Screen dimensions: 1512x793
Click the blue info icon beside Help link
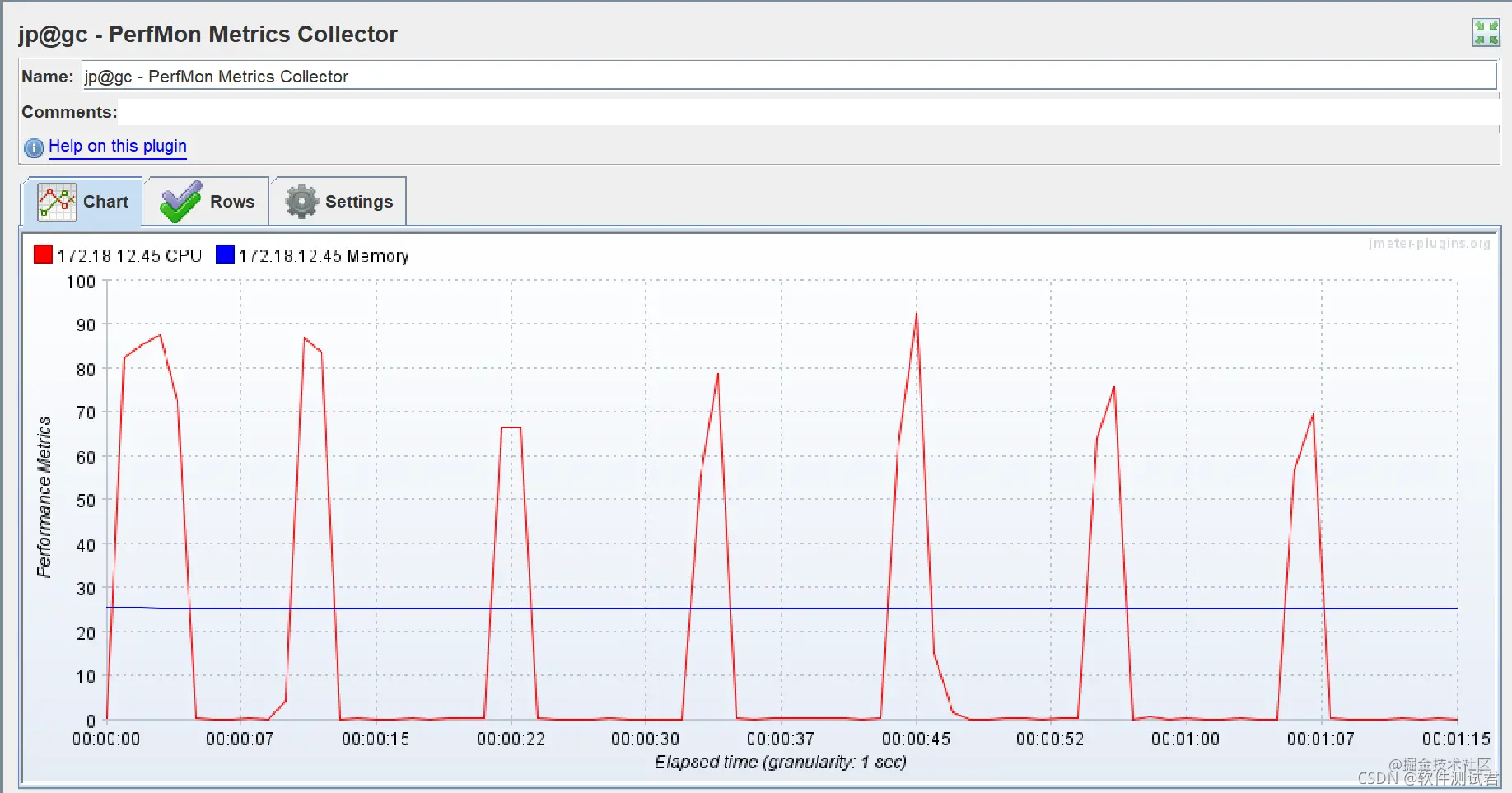(x=34, y=147)
